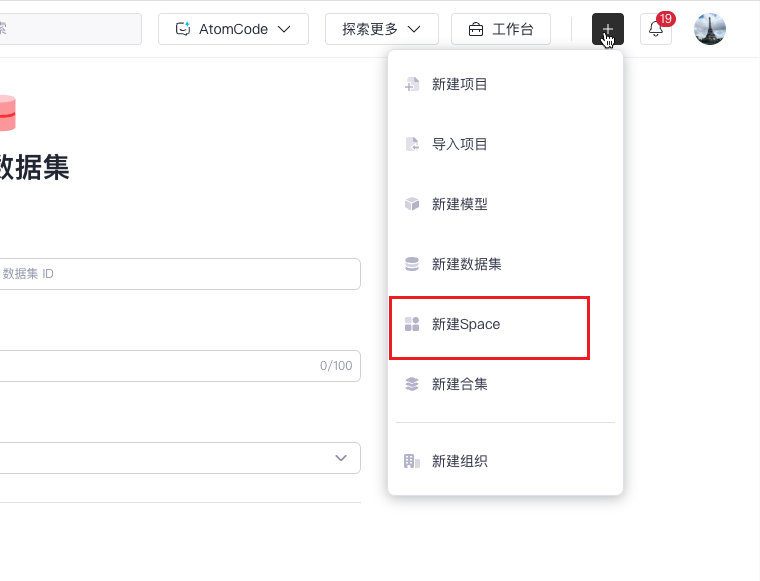760x581 pixels.
Task: Expand the 探索更多 dropdown
Action: [381, 29]
